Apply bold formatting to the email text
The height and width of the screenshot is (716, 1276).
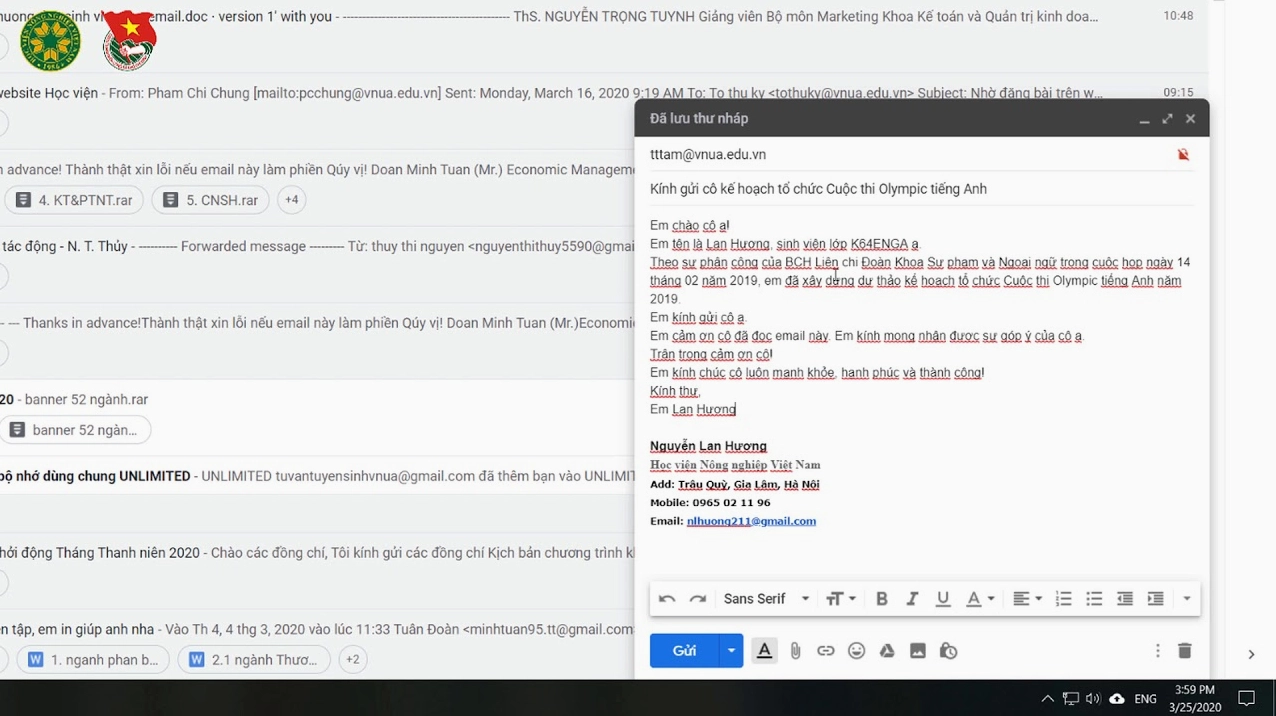(x=881, y=599)
